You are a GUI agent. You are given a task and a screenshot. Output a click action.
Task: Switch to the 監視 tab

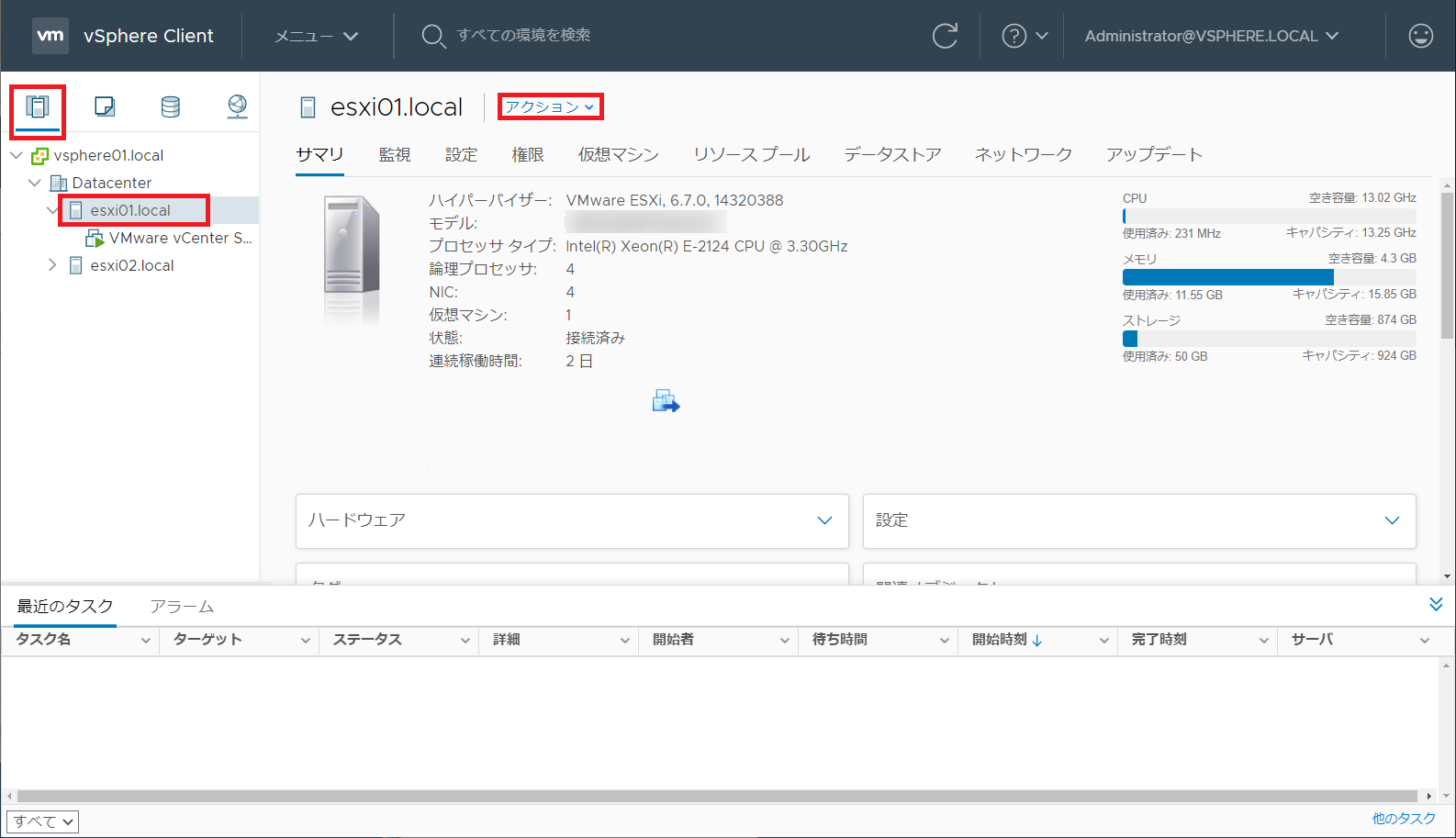[395, 155]
